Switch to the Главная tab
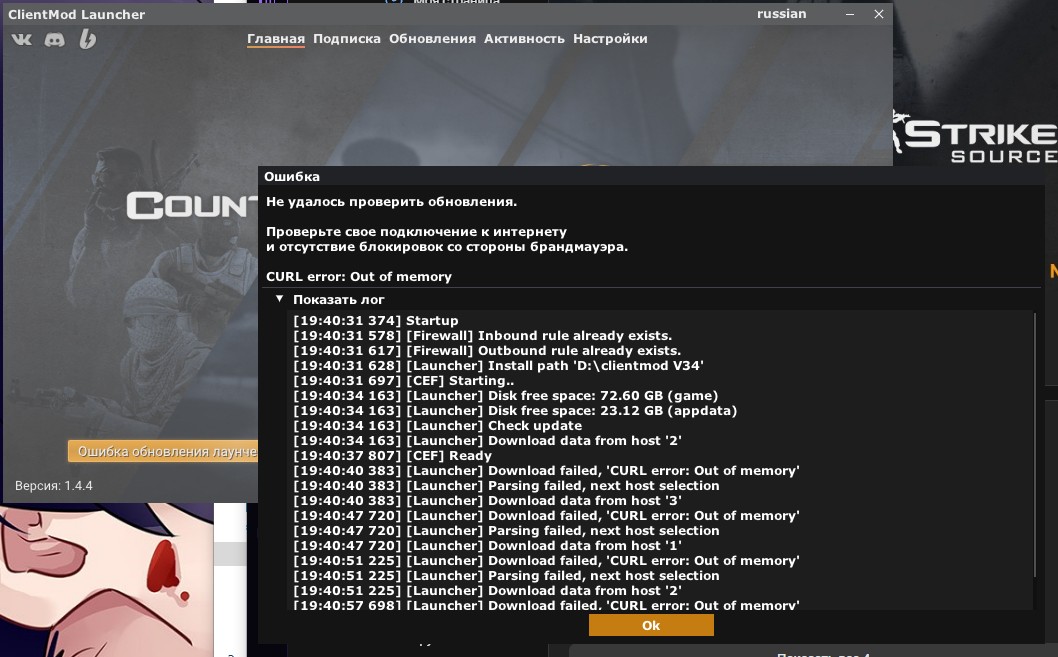The height and width of the screenshot is (657, 1058). [x=275, y=39]
